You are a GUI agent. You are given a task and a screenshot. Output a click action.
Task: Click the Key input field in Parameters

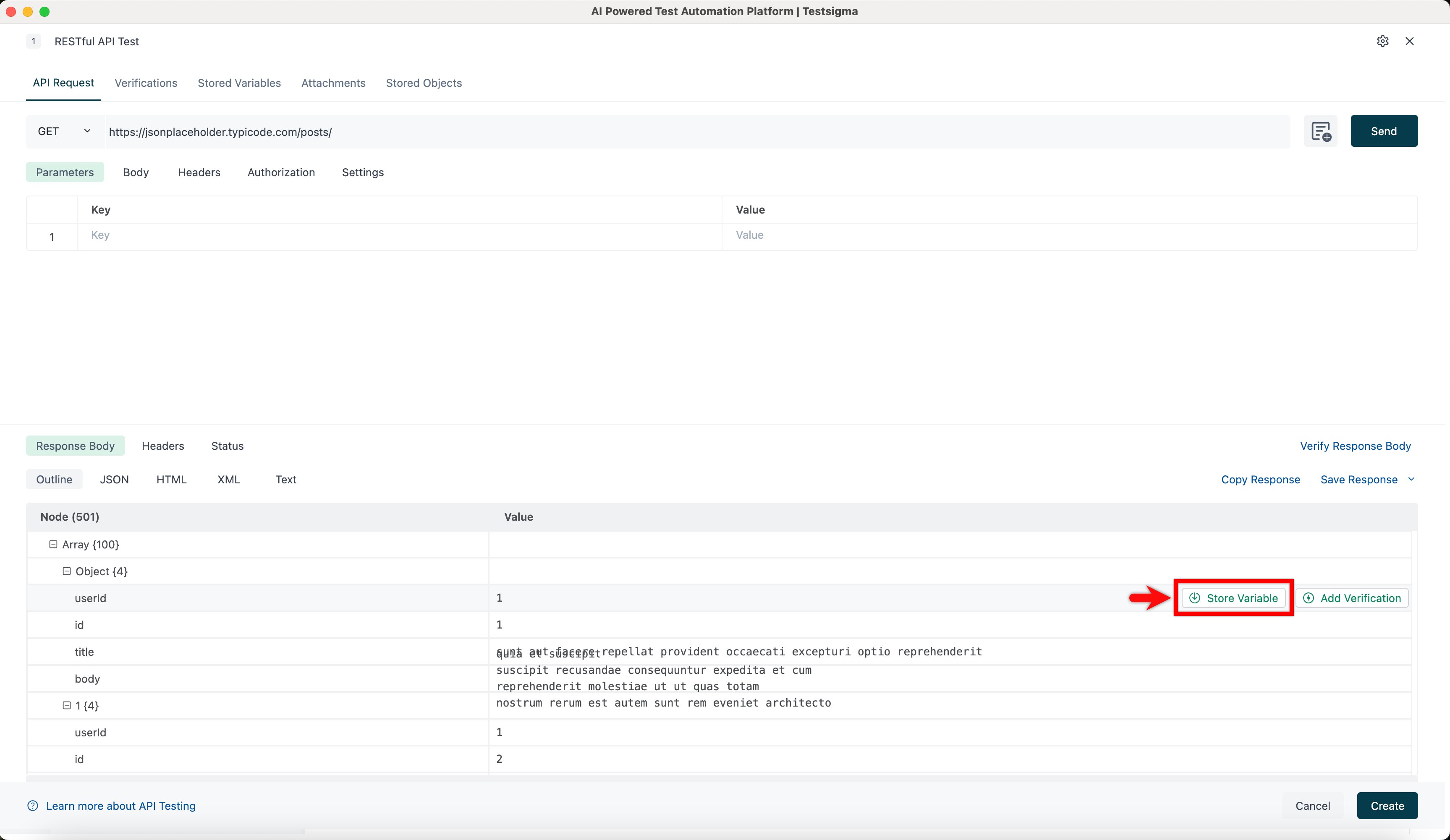tap(230, 235)
